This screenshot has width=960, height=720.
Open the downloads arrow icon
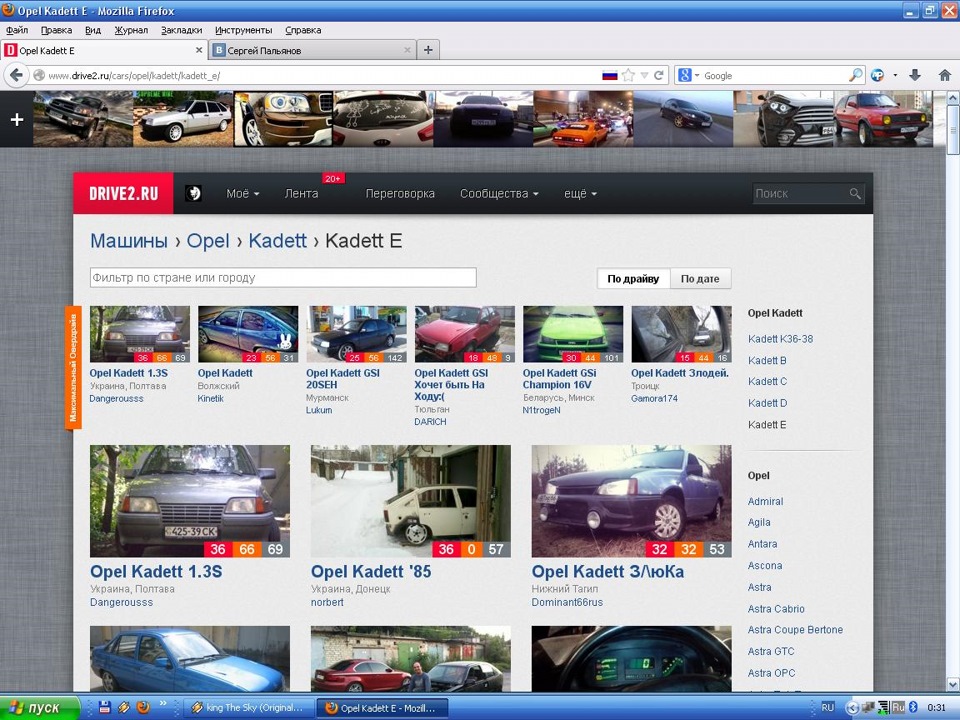point(915,75)
